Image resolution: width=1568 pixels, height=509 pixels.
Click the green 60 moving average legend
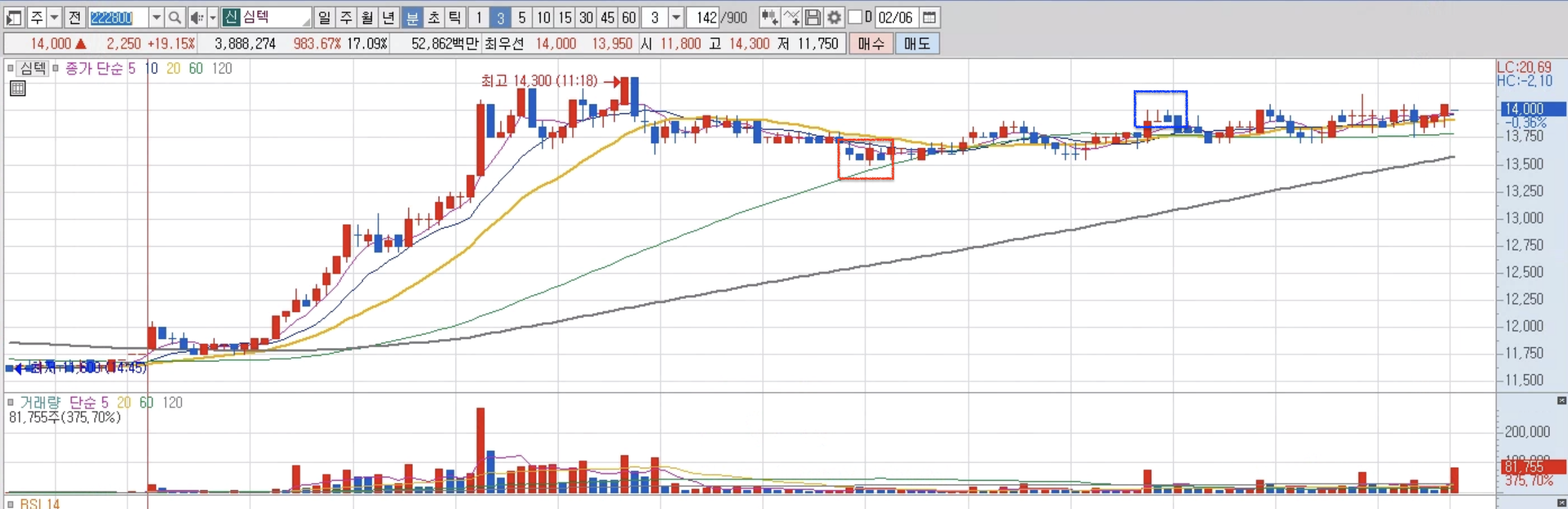pos(196,68)
